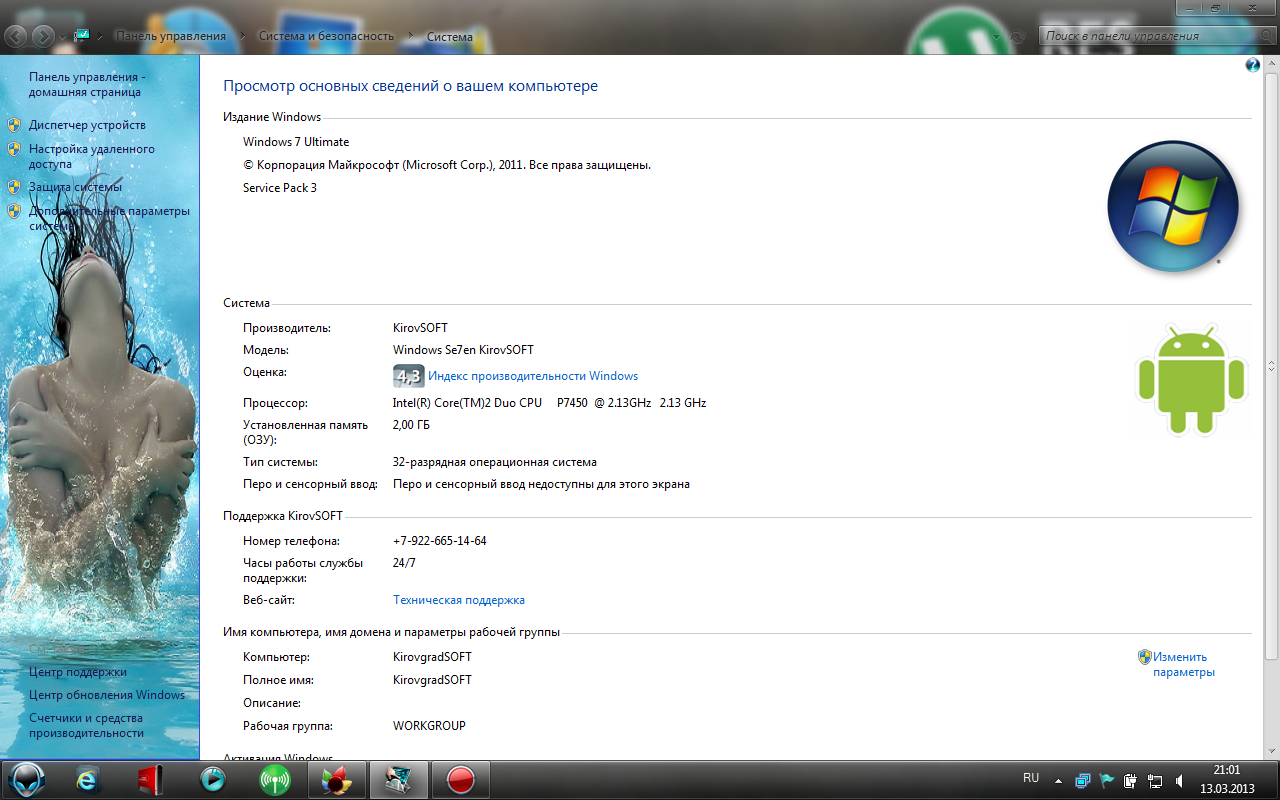The image size is (1280, 800).
Task: Click the 4,3 performance score badge
Action: 409,376
